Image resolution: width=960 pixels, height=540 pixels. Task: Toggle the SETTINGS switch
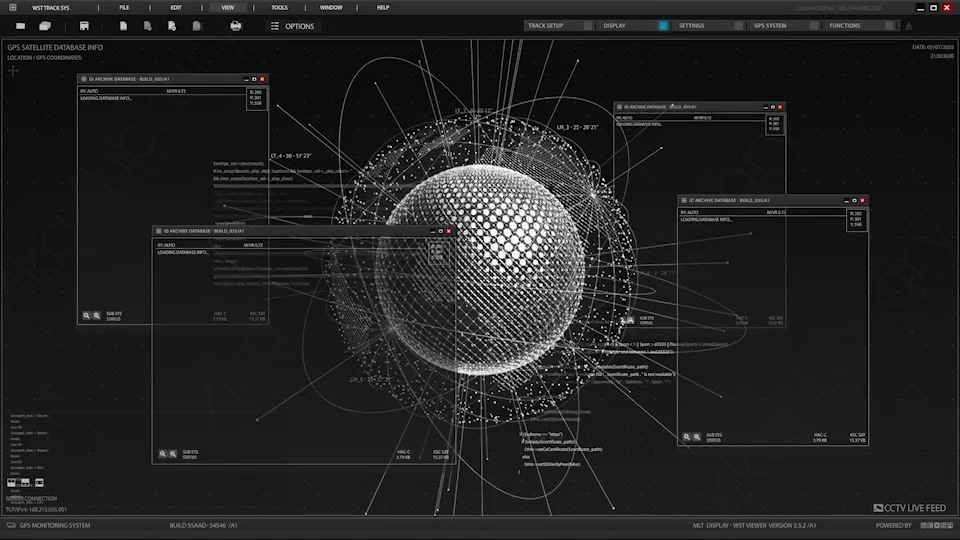point(738,26)
